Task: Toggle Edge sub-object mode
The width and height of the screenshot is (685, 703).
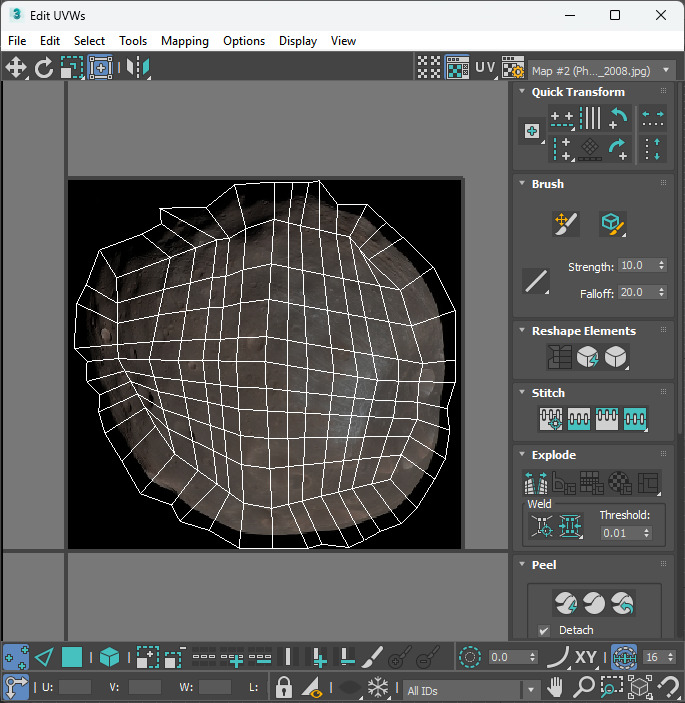Action: click(x=44, y=657)
